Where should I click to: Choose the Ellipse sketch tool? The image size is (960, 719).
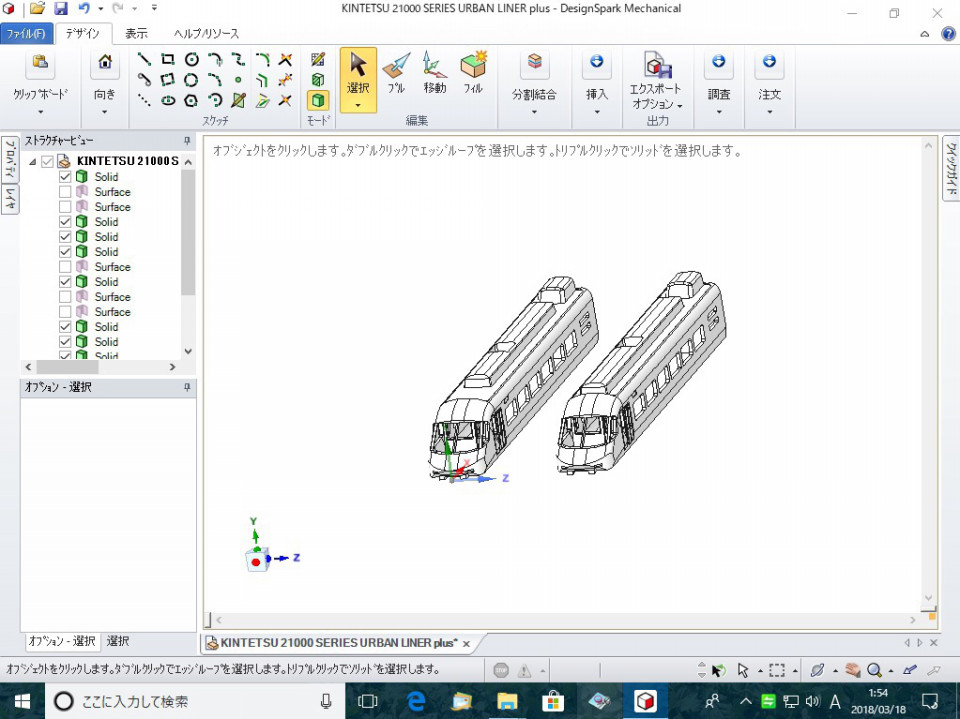pyautogui.click(x=168, y=100)
